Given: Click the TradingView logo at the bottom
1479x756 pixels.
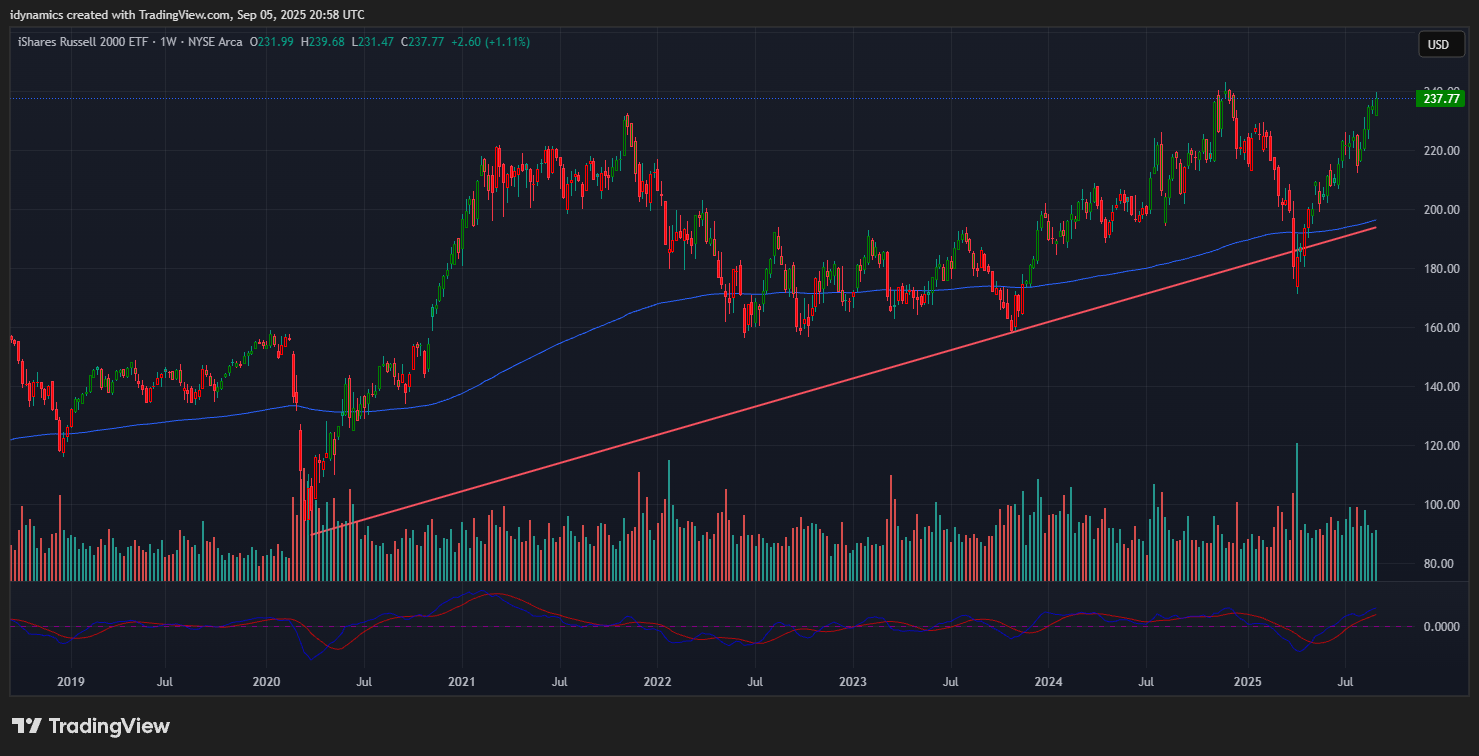Looking at the screenshot, I should (91, 726).
